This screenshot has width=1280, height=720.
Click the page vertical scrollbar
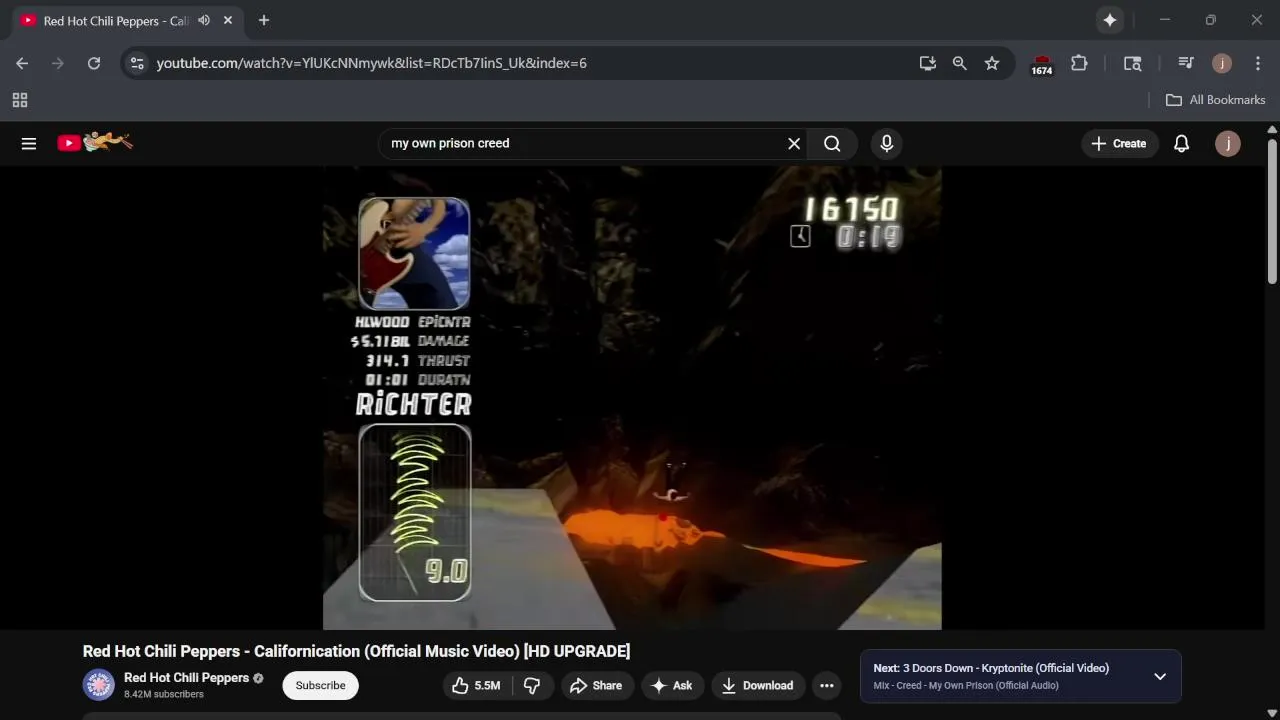[1272, 212]
